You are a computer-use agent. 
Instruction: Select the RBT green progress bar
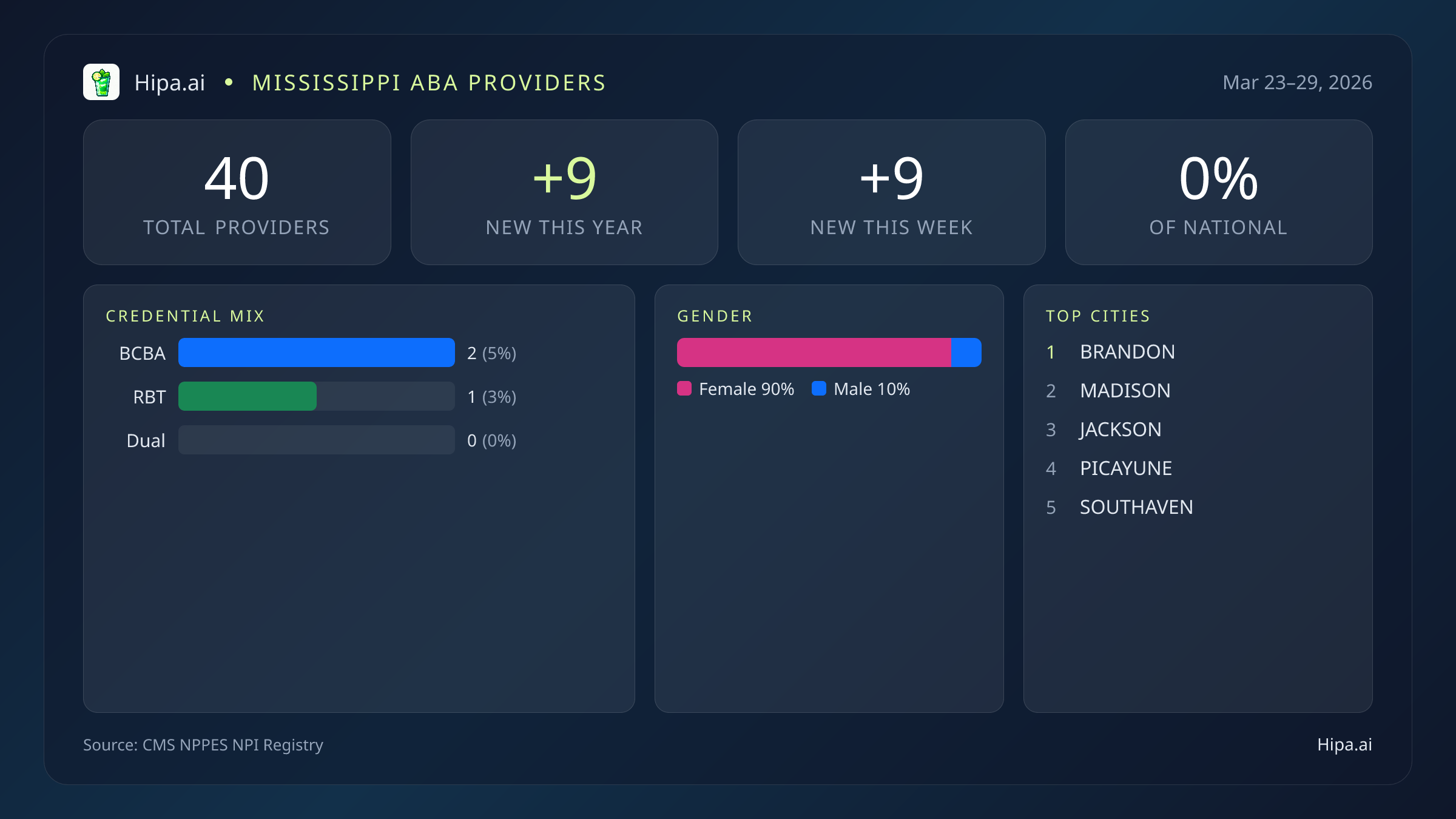(x=247, y=396)
